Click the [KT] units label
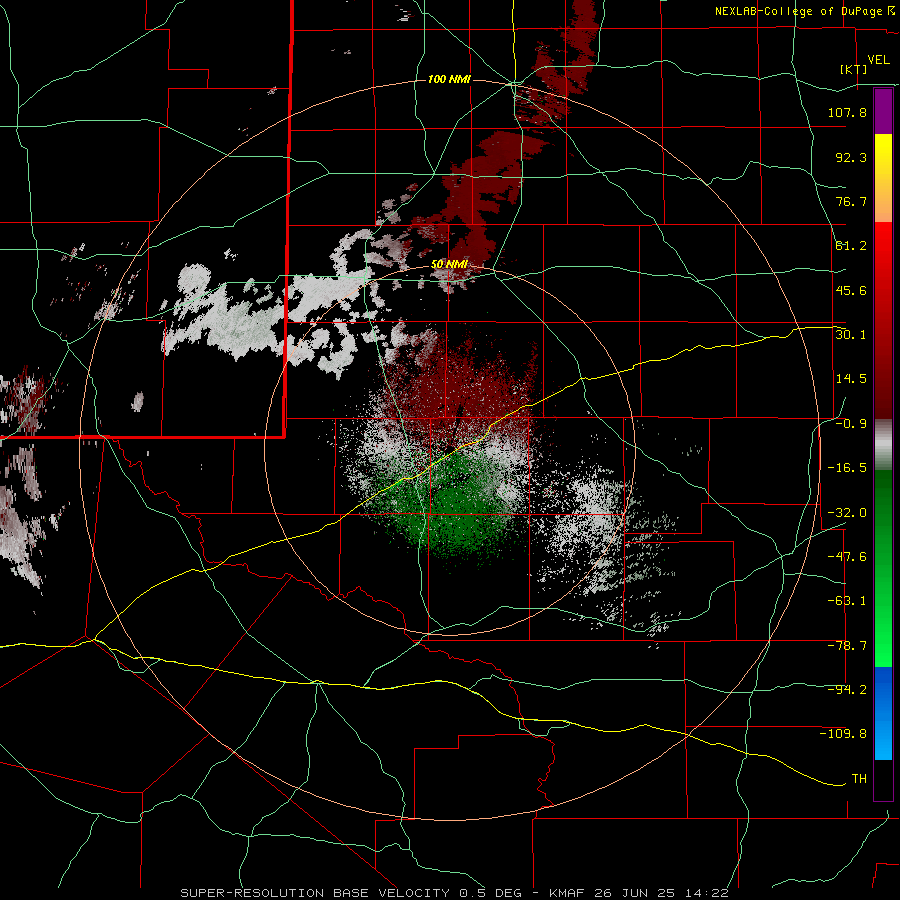Screen dimensions: 900x900 click(854, 69)
